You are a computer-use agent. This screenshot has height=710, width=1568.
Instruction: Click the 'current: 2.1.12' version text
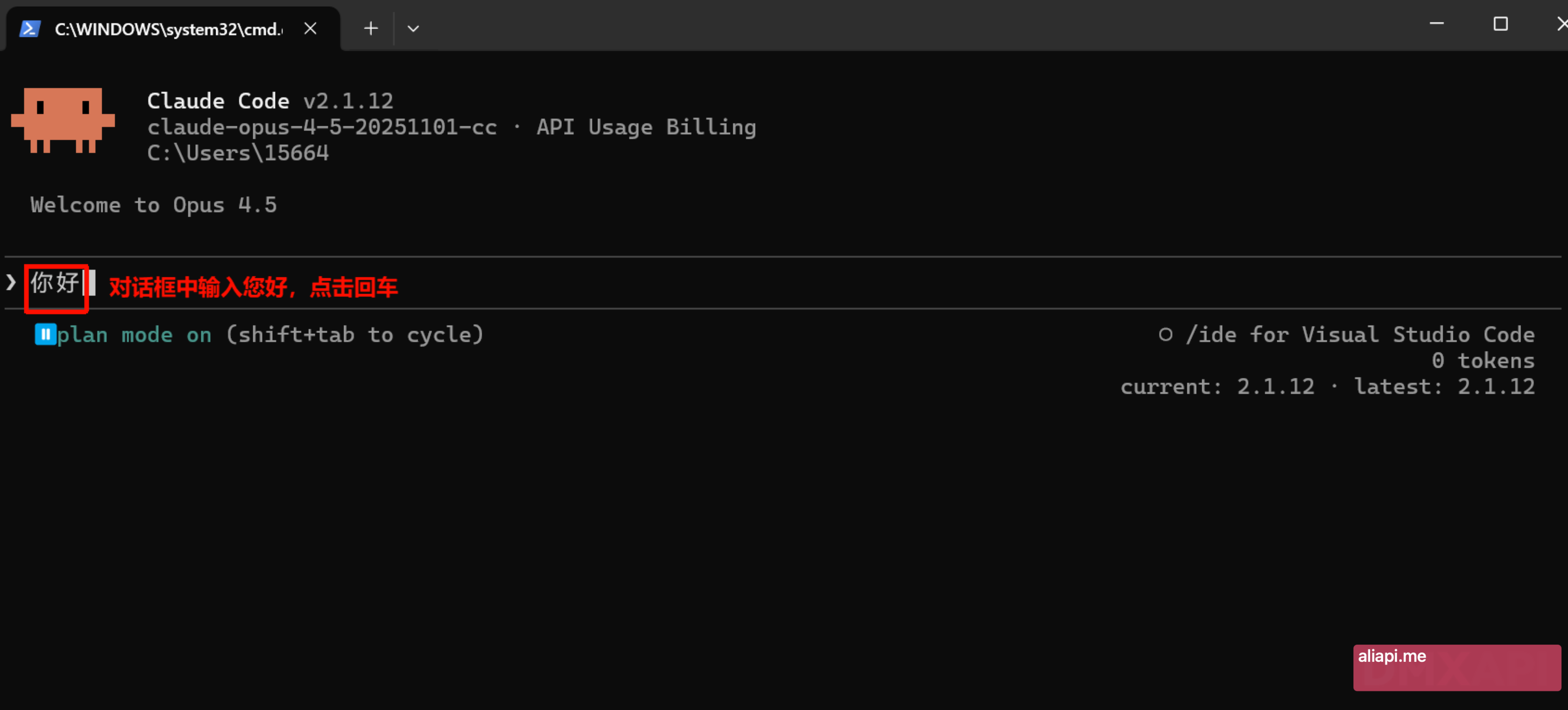(1217, 387)
